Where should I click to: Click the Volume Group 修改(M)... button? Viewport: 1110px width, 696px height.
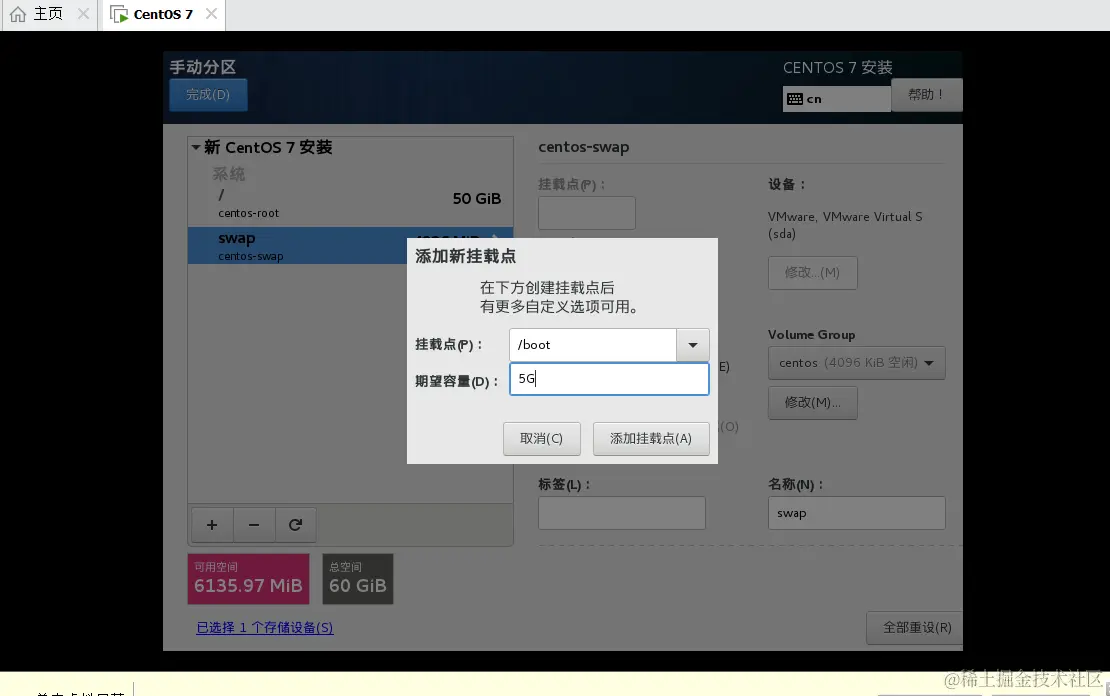pos(813,403)
